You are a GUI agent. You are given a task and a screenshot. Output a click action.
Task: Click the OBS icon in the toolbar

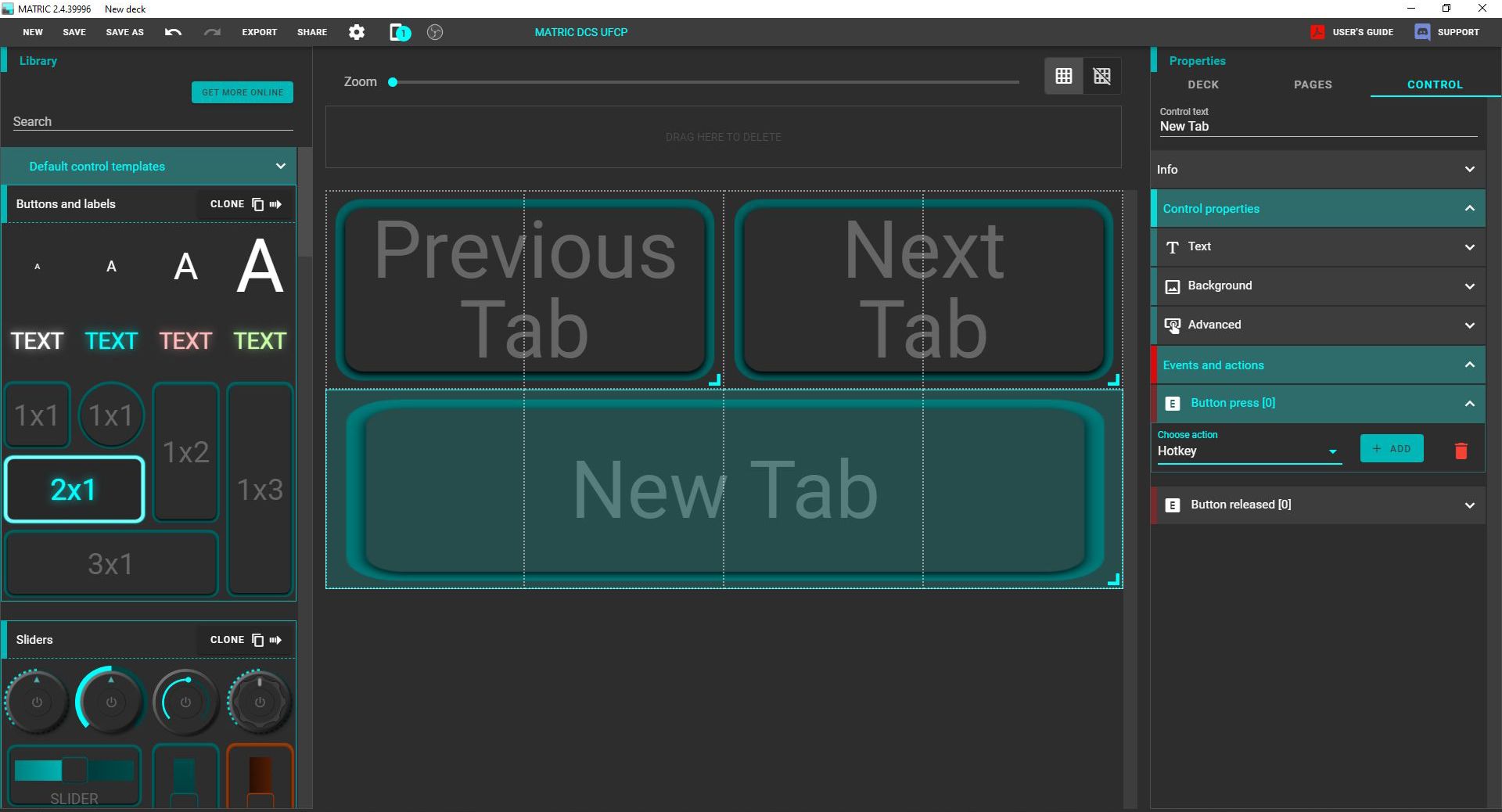(435, 32)
